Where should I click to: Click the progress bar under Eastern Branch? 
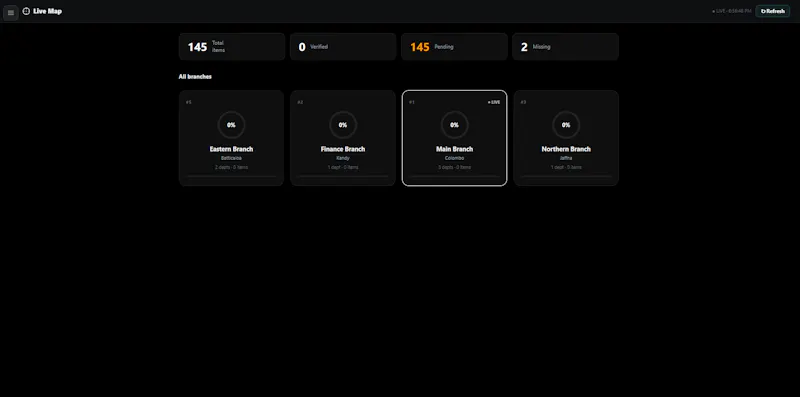pos(231,177)
